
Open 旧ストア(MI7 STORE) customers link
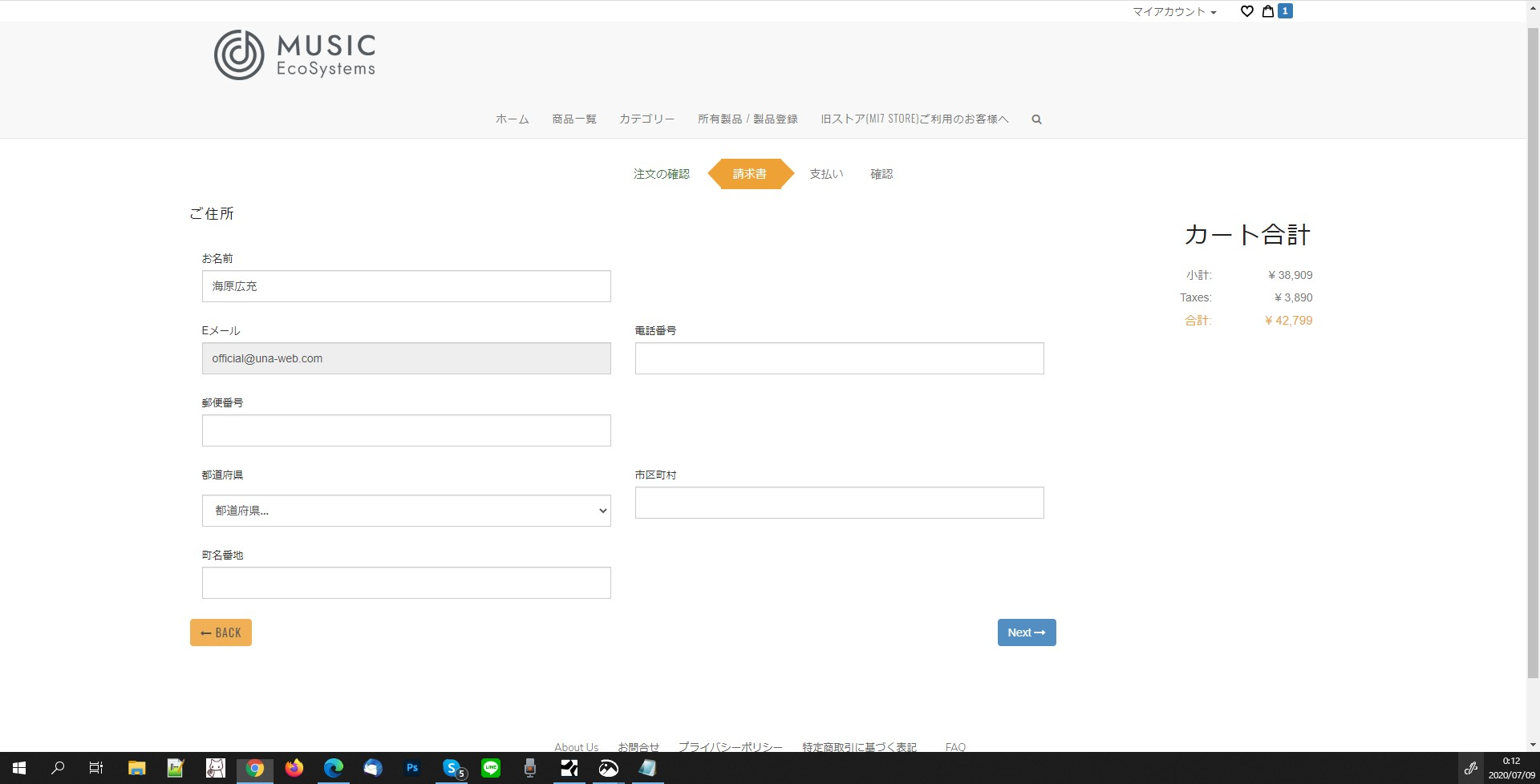click(x=914, y=119)
